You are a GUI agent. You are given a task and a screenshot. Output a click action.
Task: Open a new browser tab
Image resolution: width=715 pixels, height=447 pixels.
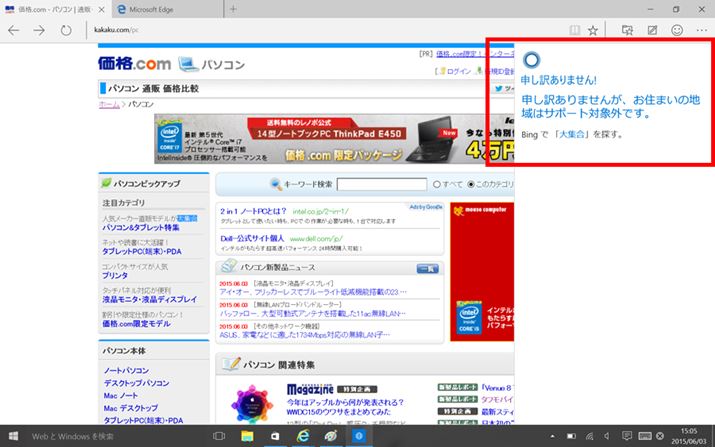pyautogui.click(x=233, y=9)
